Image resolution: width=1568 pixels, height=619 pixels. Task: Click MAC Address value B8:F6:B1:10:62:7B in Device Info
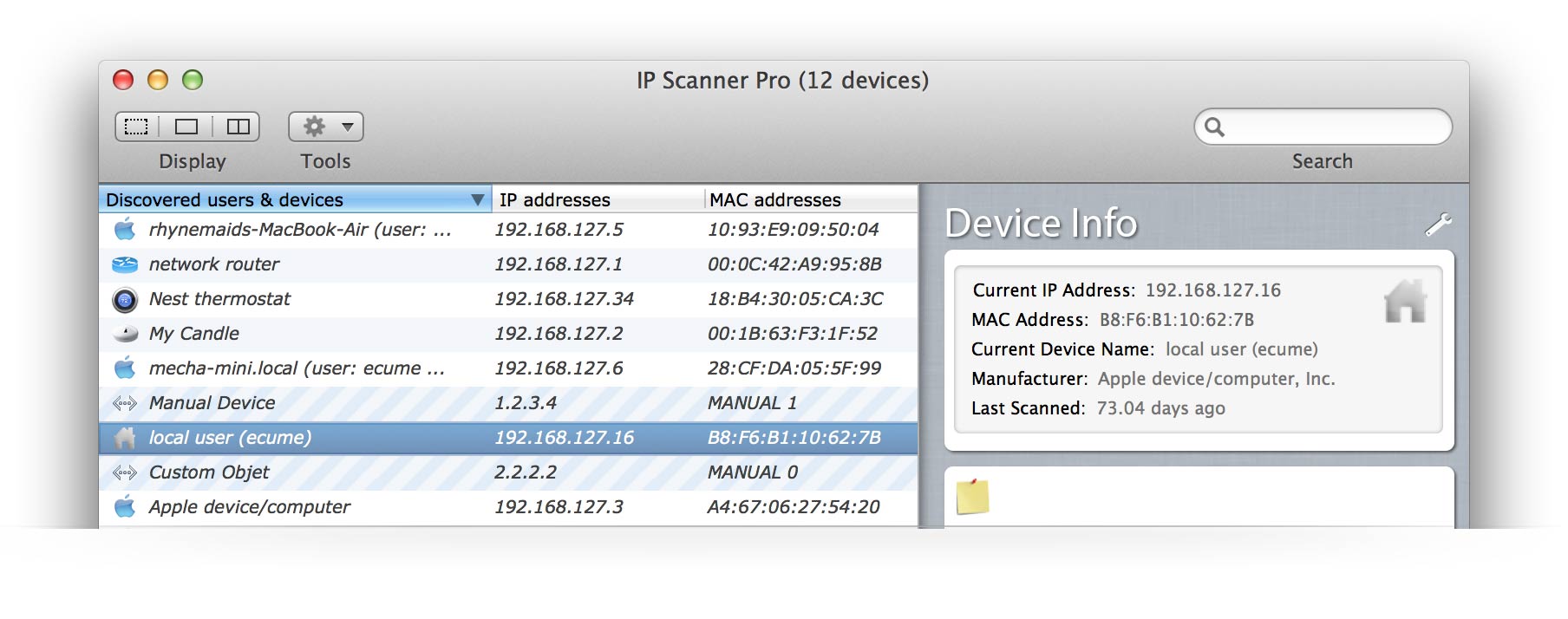pos(1177,320)
